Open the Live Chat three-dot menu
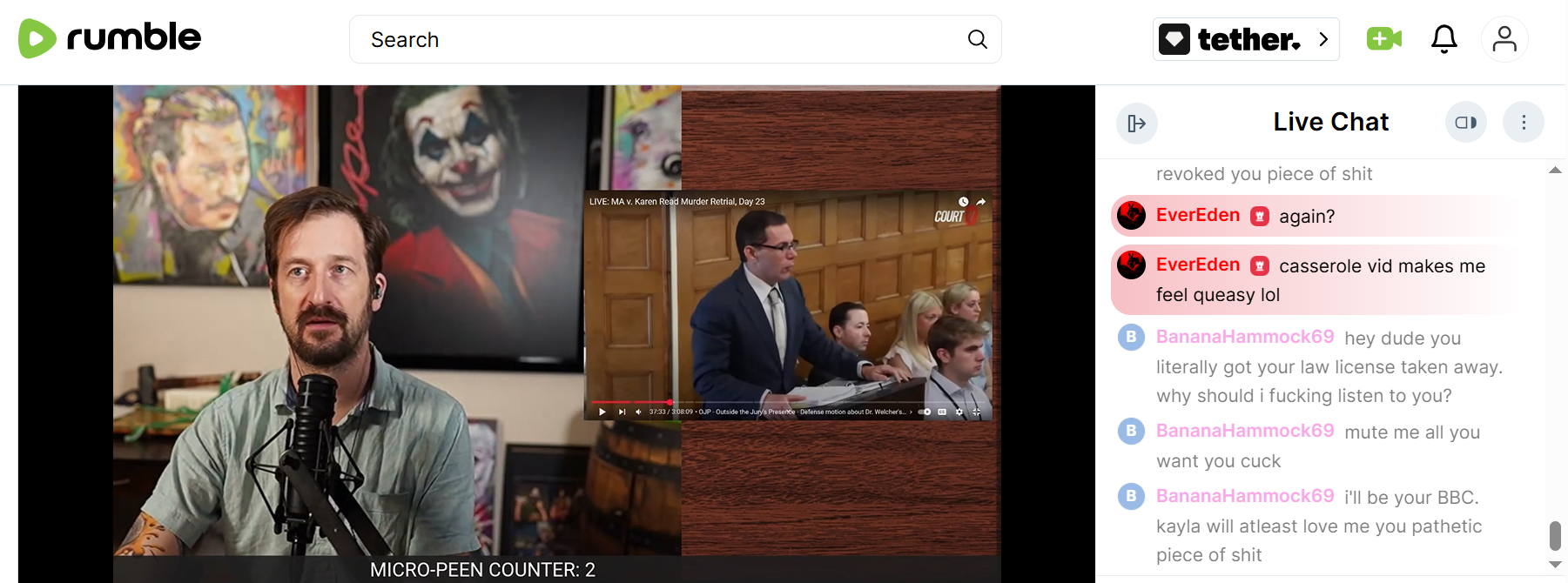1568x583 pixels. coord(1524,123)
